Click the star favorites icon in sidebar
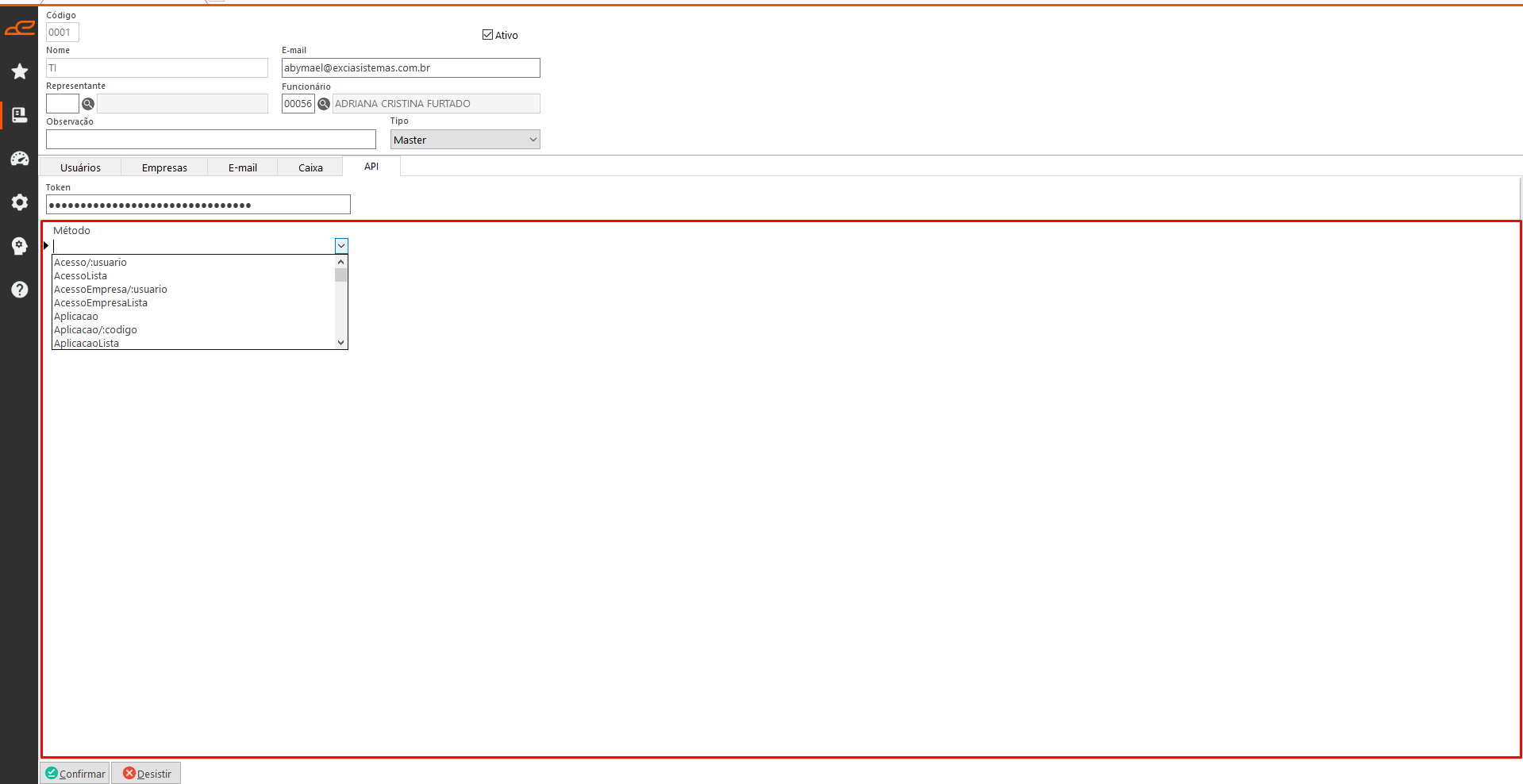 [20, 71]
